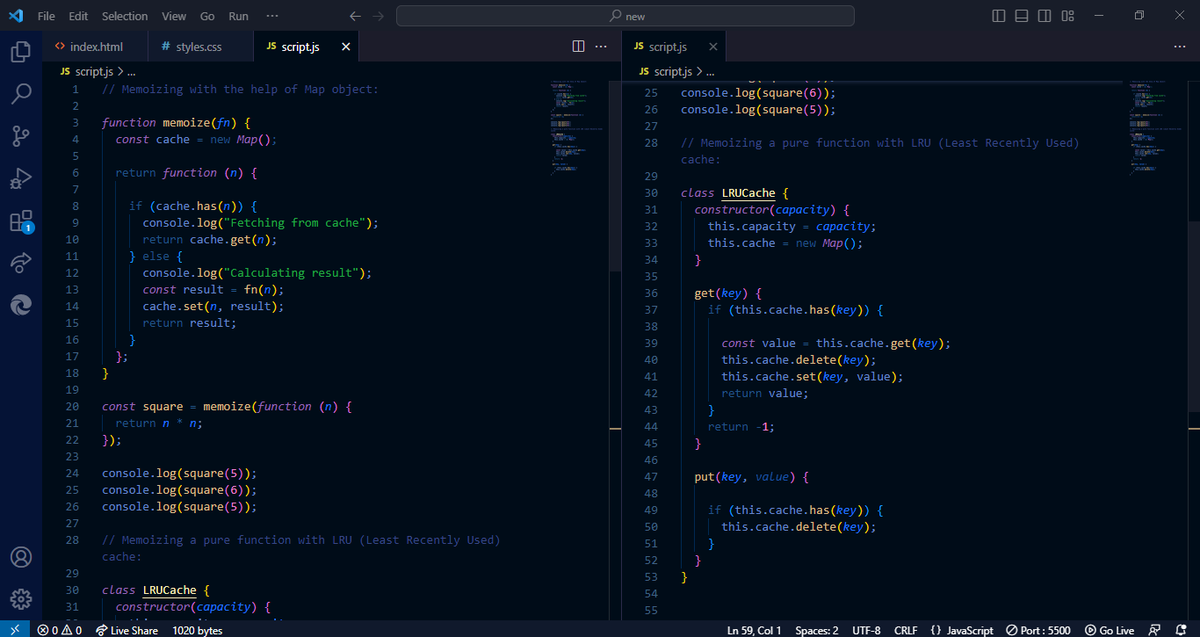Toggle the bottom Panel visibility
The height and width of the screenshot is (637, 1200).
1021,15
